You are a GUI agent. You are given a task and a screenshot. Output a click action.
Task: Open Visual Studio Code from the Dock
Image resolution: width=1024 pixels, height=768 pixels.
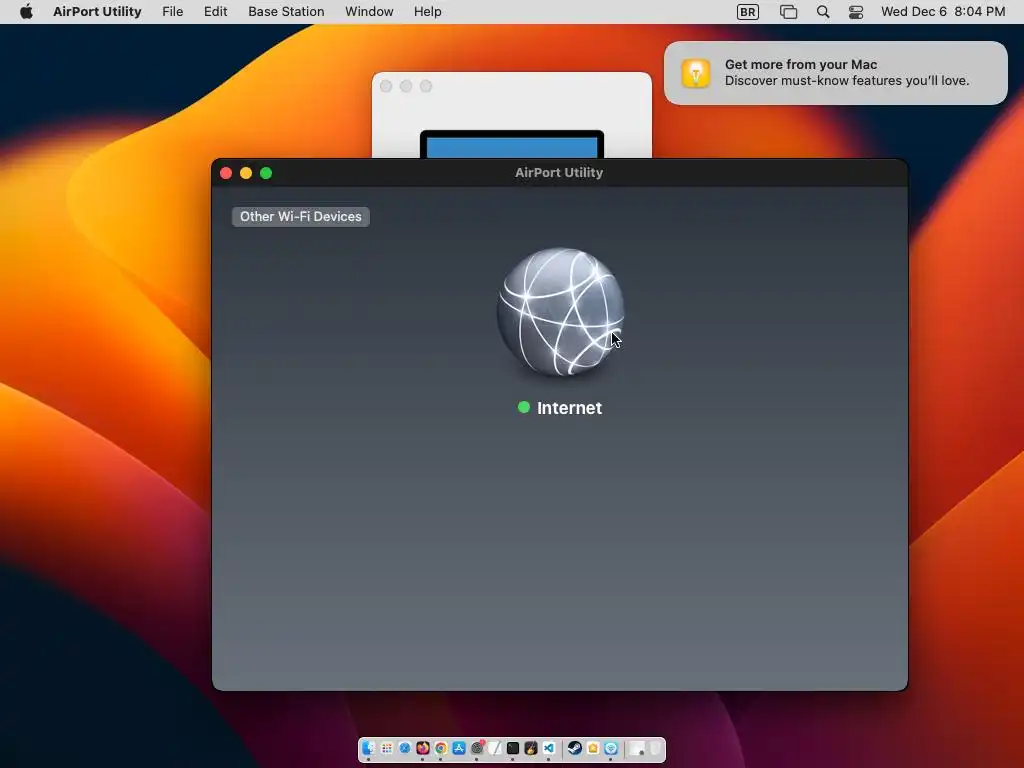coord(549,748)
